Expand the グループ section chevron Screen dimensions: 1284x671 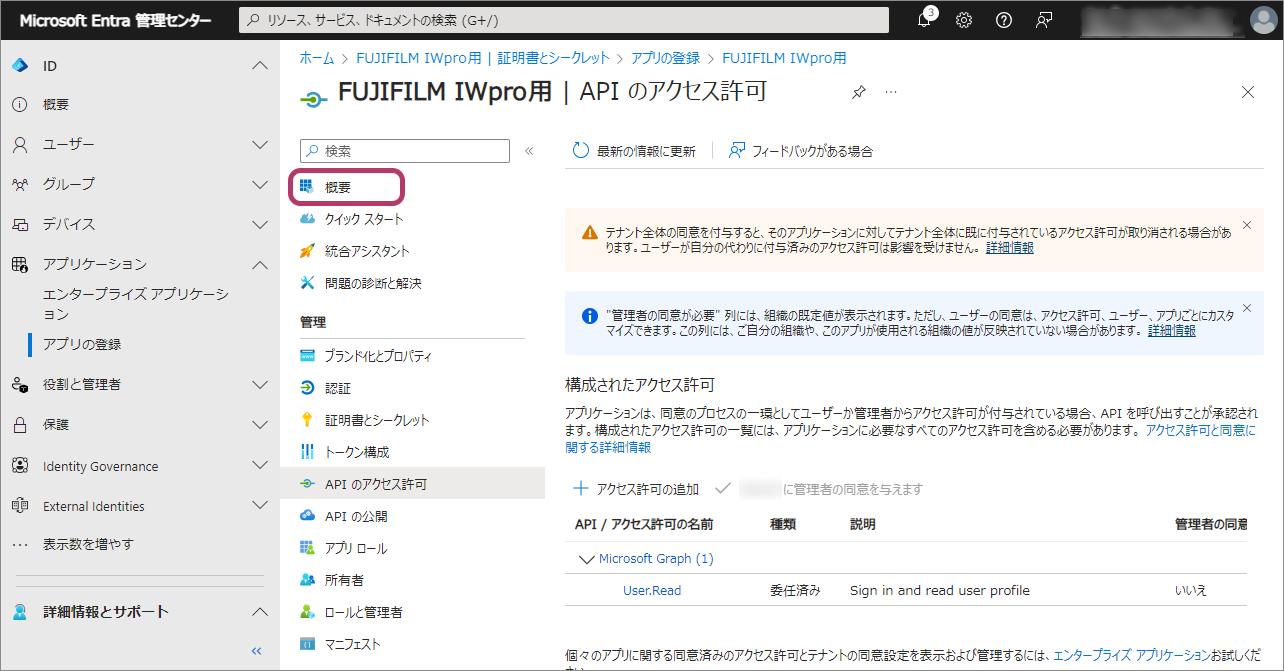[x=260, y=185]
